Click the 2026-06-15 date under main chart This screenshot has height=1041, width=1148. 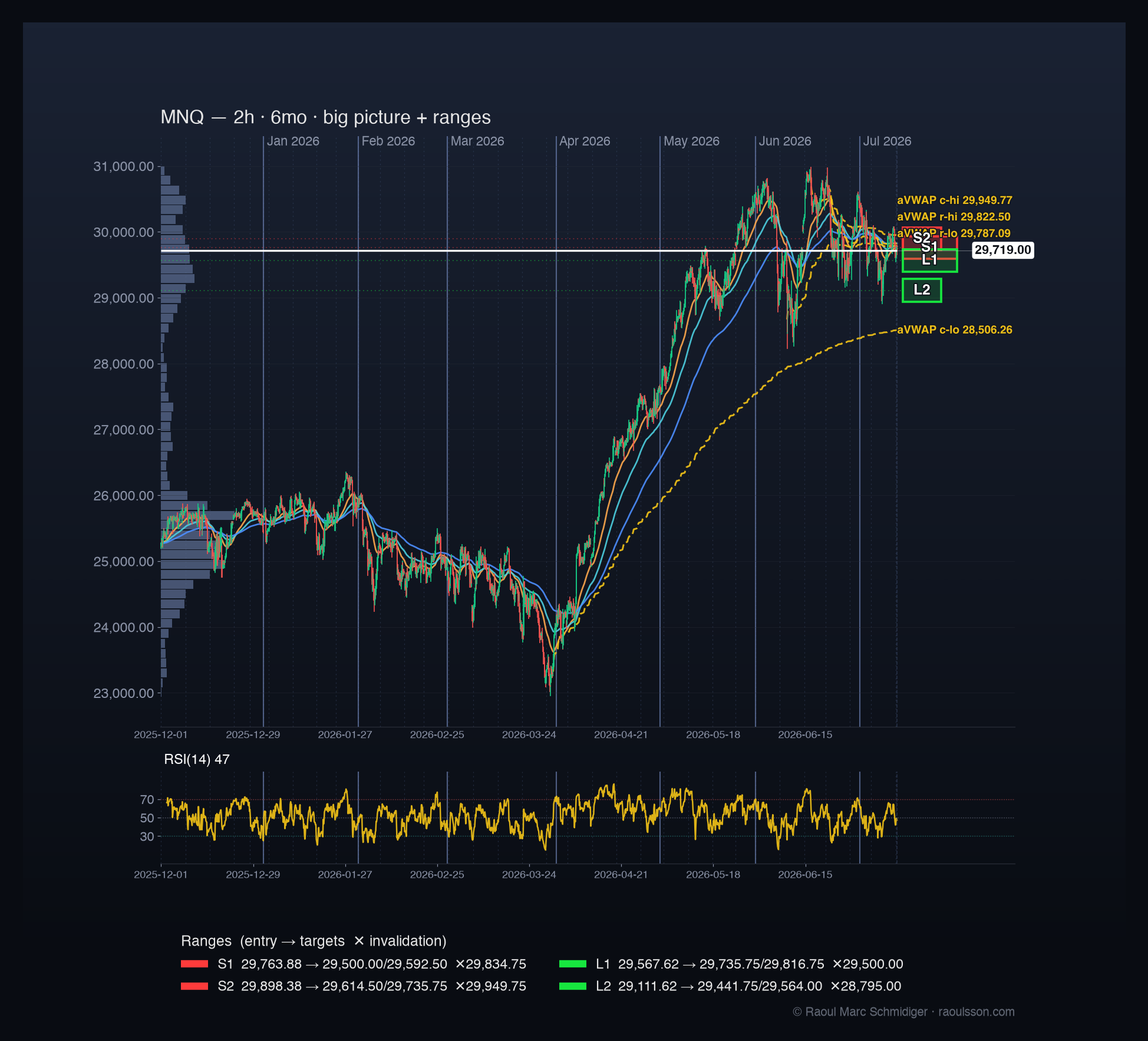click(805, 734)
